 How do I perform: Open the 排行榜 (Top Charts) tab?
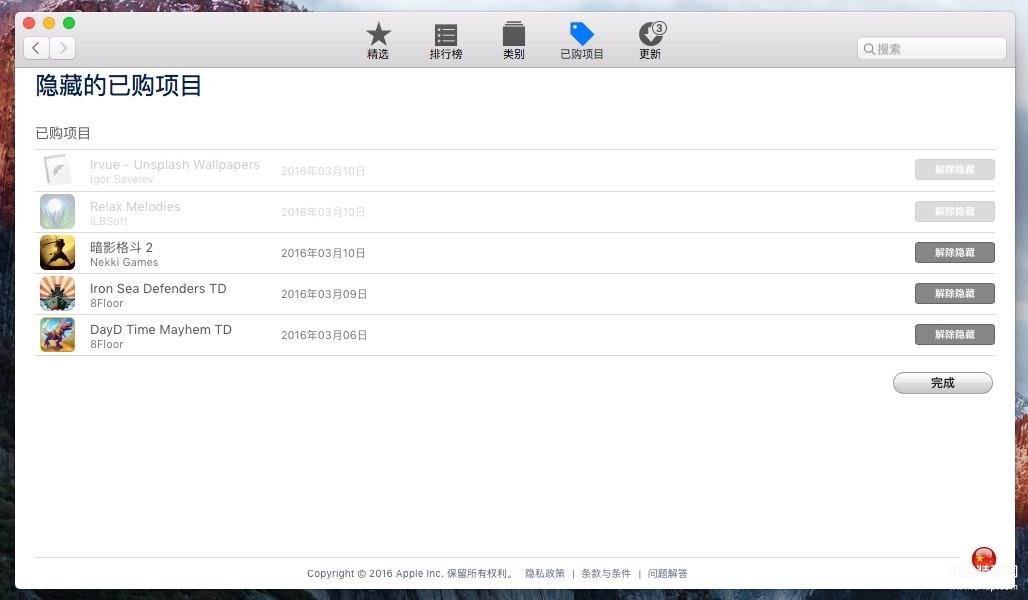click(x=446, y=41)
